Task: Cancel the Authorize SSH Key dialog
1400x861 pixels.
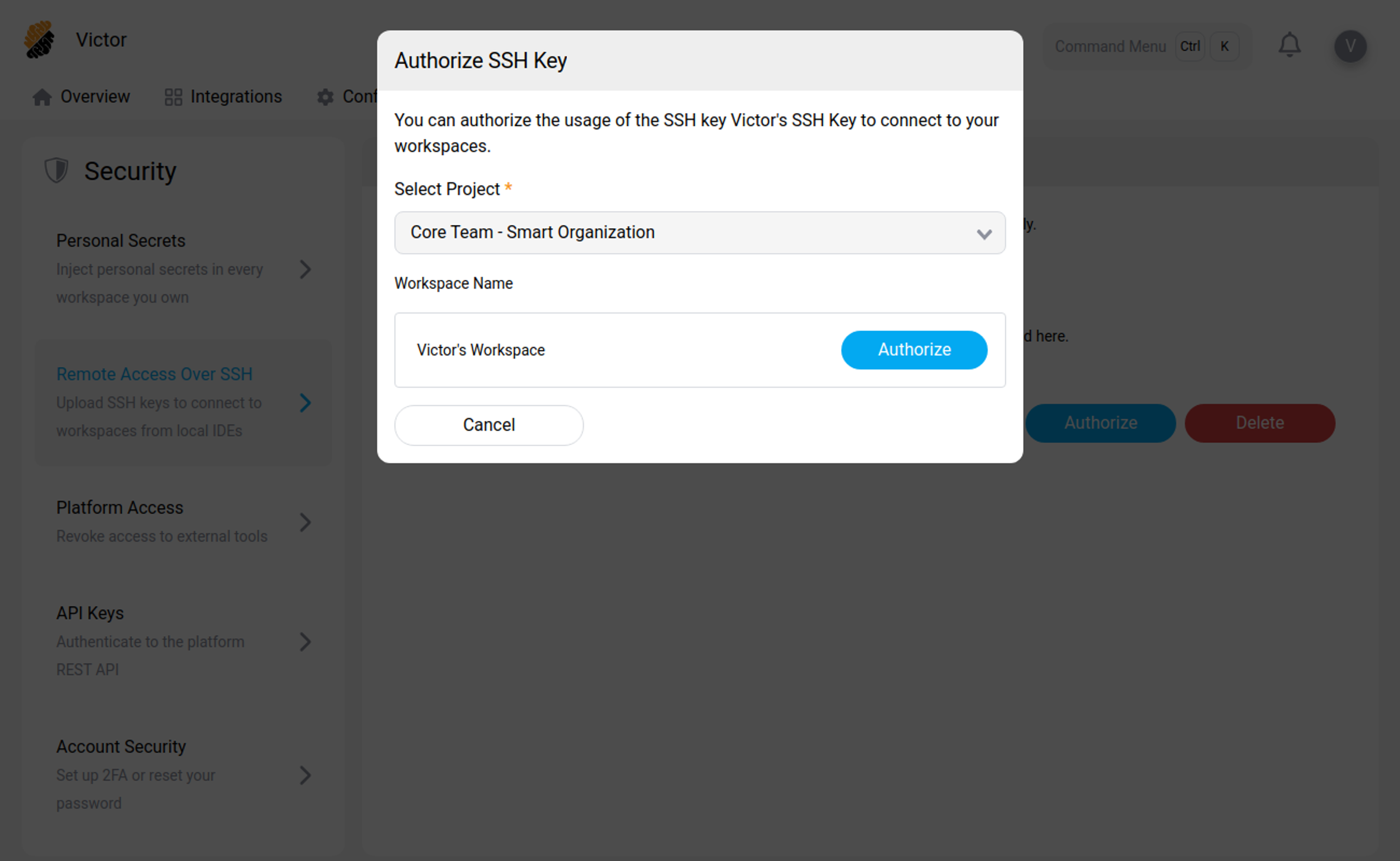Action: tap(489, 425)
